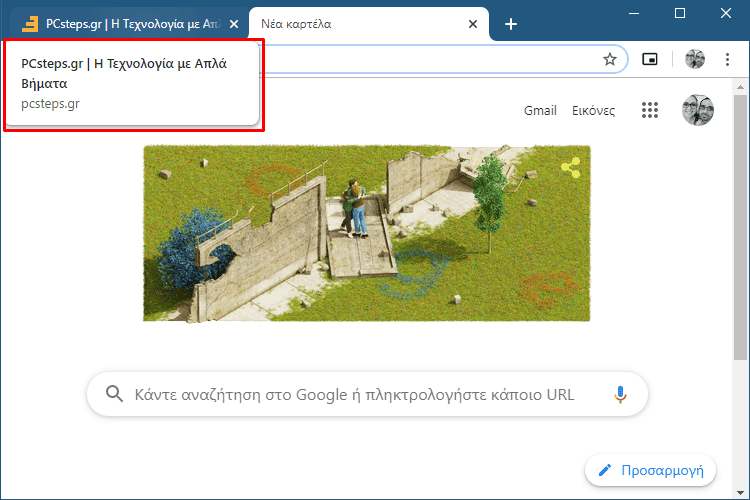The width and height of the screenshot is (750, 500).
Task: Click the pcsteps.gr domain in tab tooltip
Action: [x=50, y=104]
